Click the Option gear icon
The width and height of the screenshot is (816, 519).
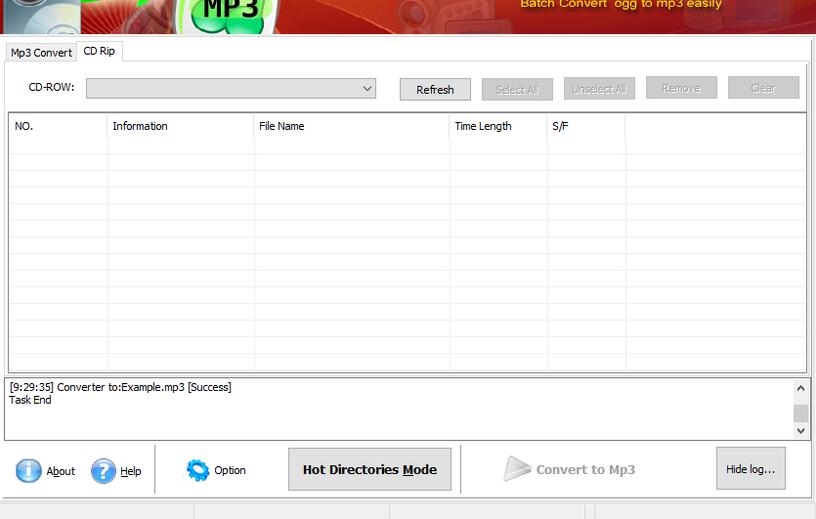(198, 470)
